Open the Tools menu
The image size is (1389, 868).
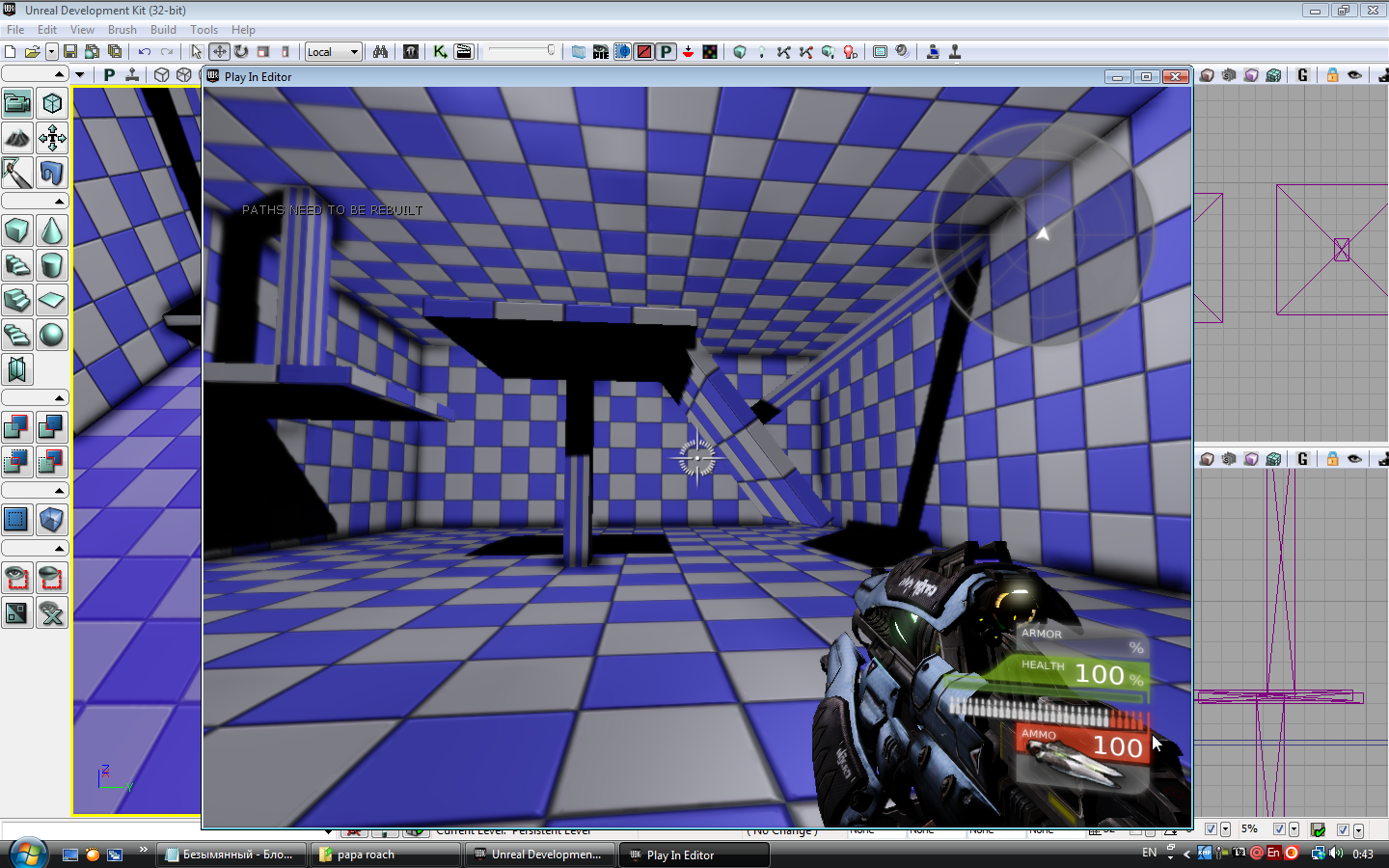click(x=204, y=30)
